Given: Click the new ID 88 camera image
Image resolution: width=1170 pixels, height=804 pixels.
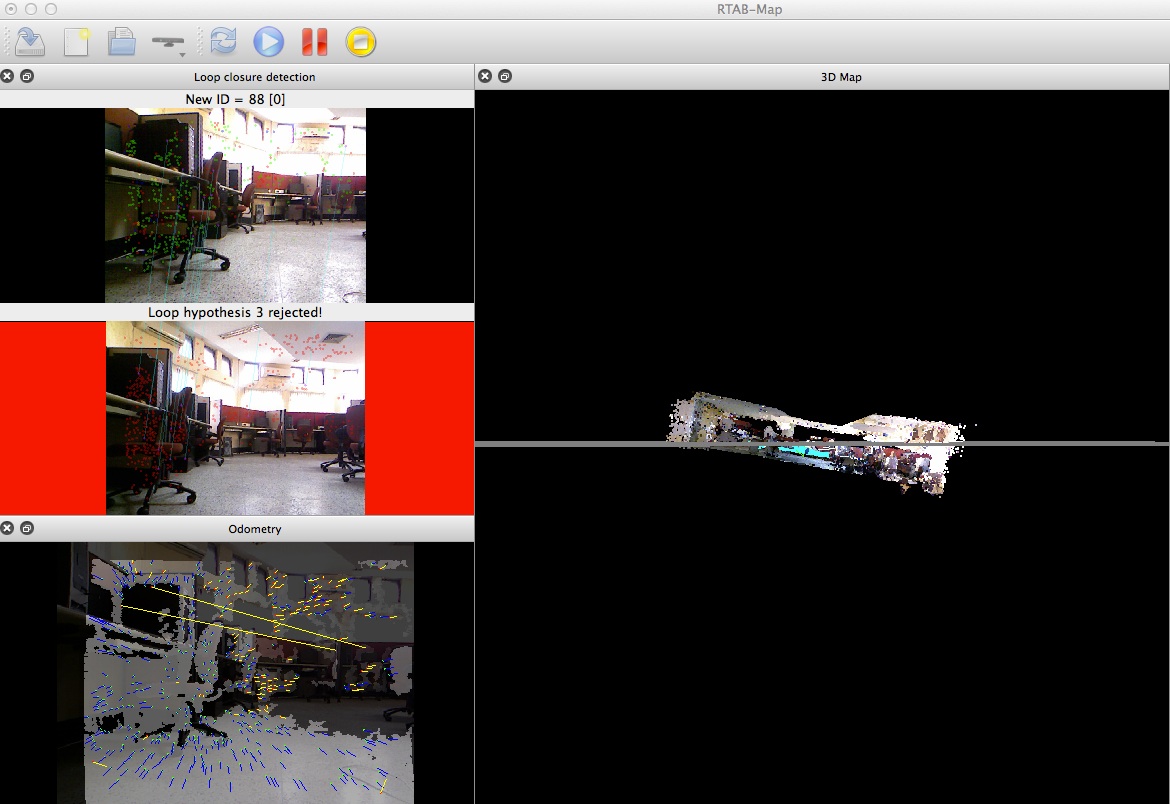Looking at the screenshot, I should pos(235,205).
